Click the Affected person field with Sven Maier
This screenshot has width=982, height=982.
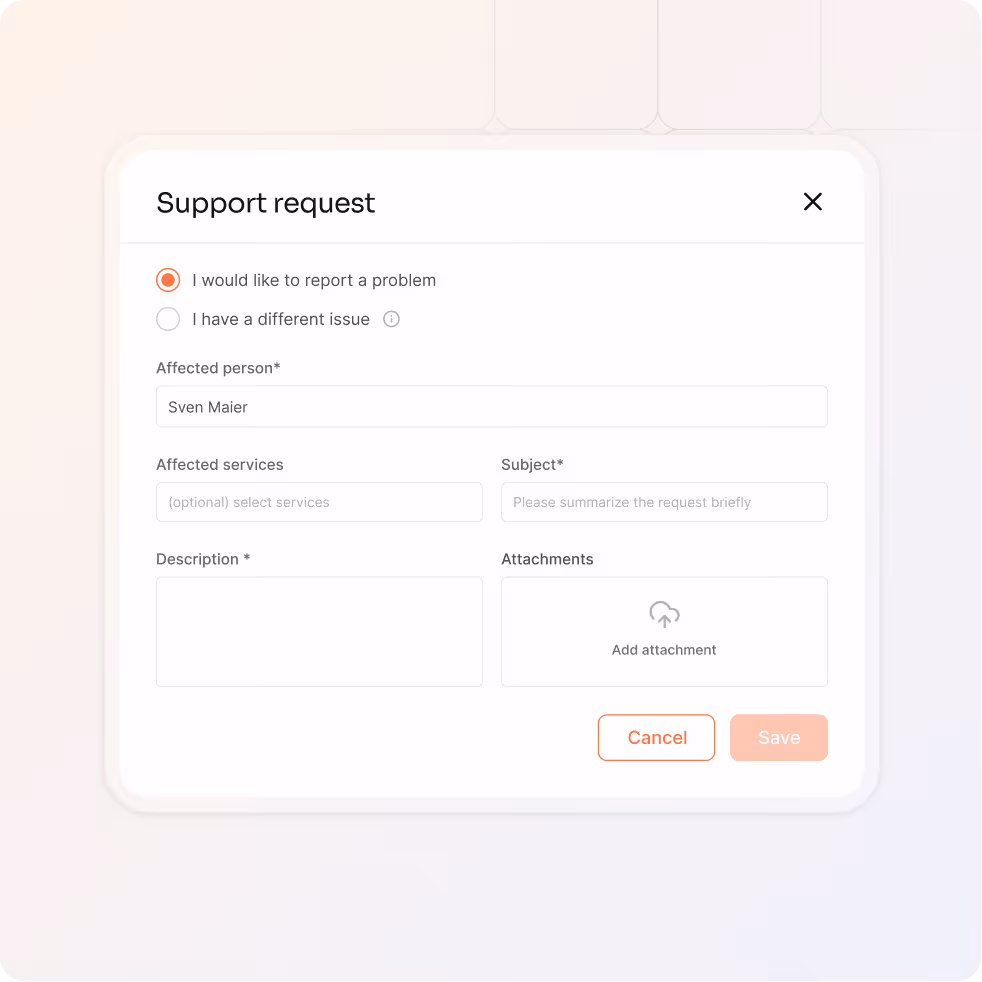tap(492, 406)
